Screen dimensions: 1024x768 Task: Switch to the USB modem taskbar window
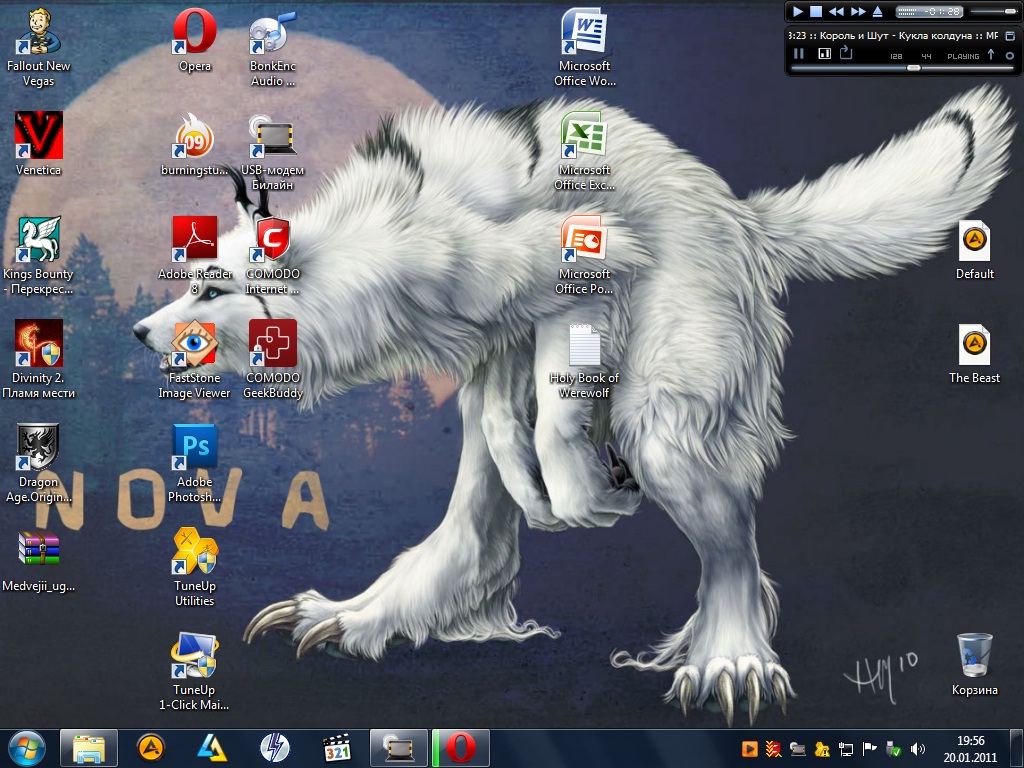[399, 748]
